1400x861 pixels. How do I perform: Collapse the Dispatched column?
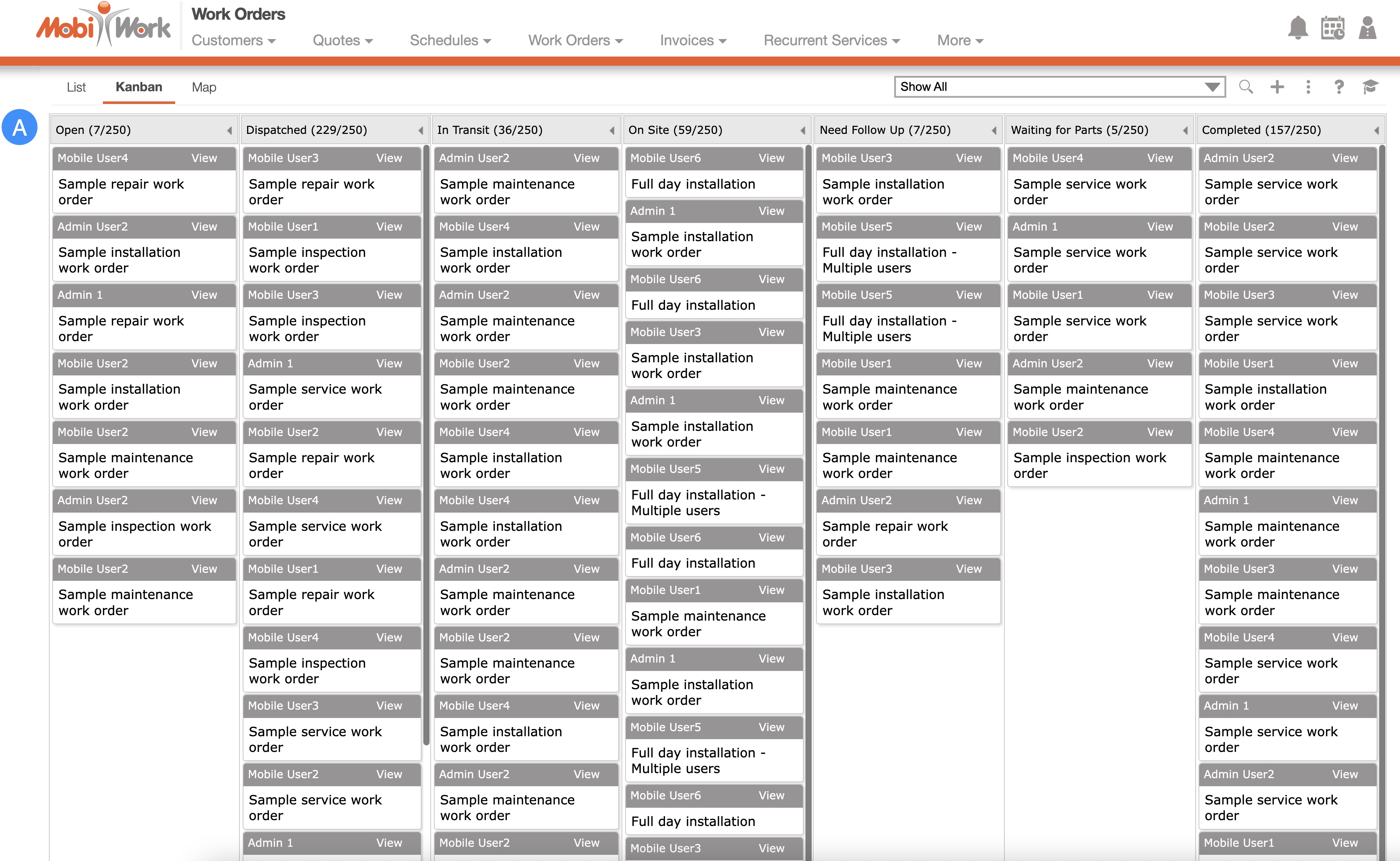[x=420, y=130]
